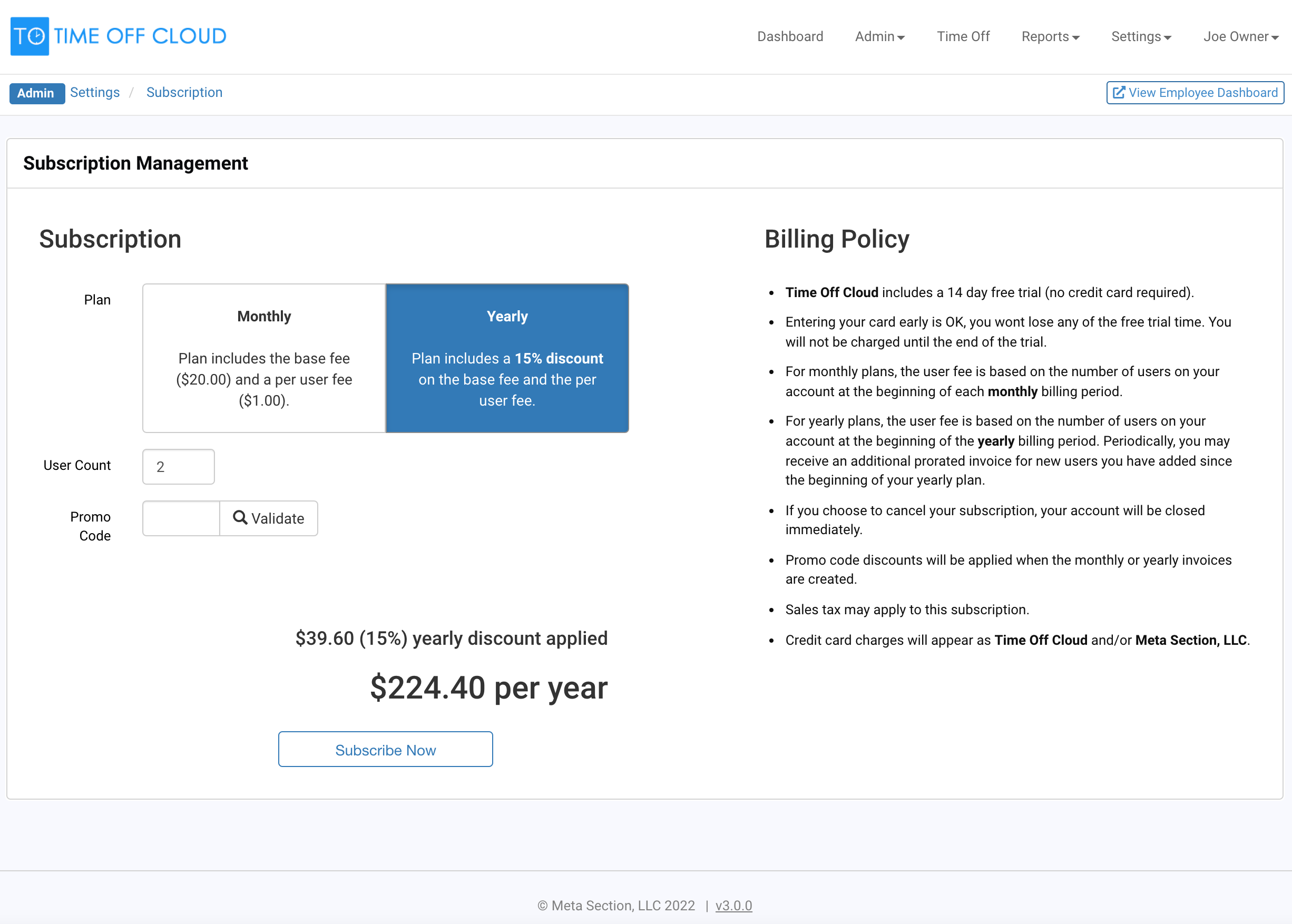The height and width of the screenshot is (924, 1292).
Task: Click inside the User Count field
Action: click(178, 466)
